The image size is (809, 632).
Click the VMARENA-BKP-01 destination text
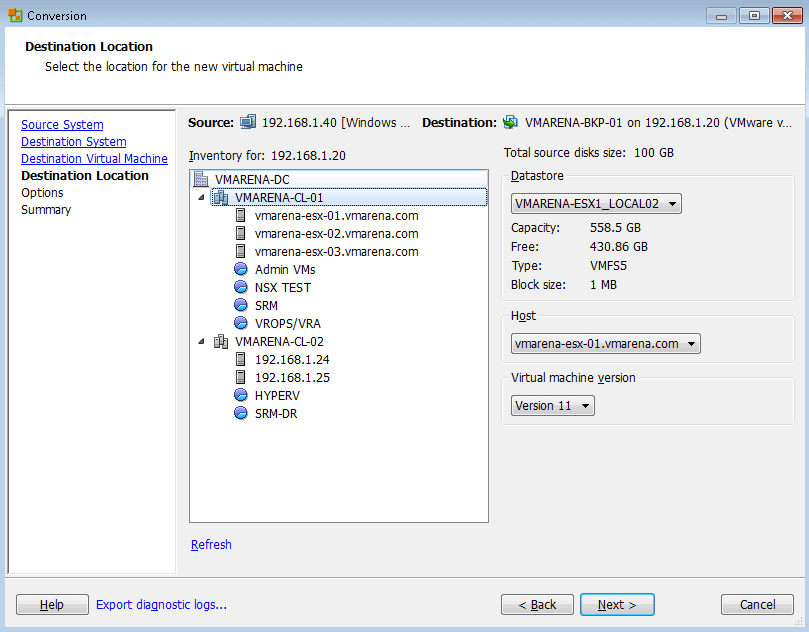click(x=658, y=122)
